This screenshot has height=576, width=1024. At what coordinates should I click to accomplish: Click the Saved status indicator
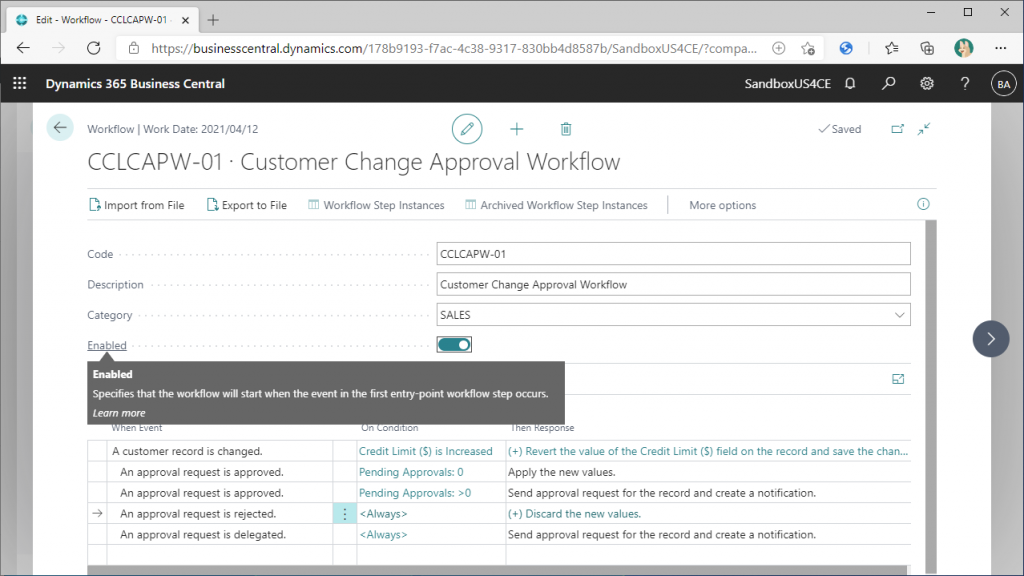tap(840, 129)
